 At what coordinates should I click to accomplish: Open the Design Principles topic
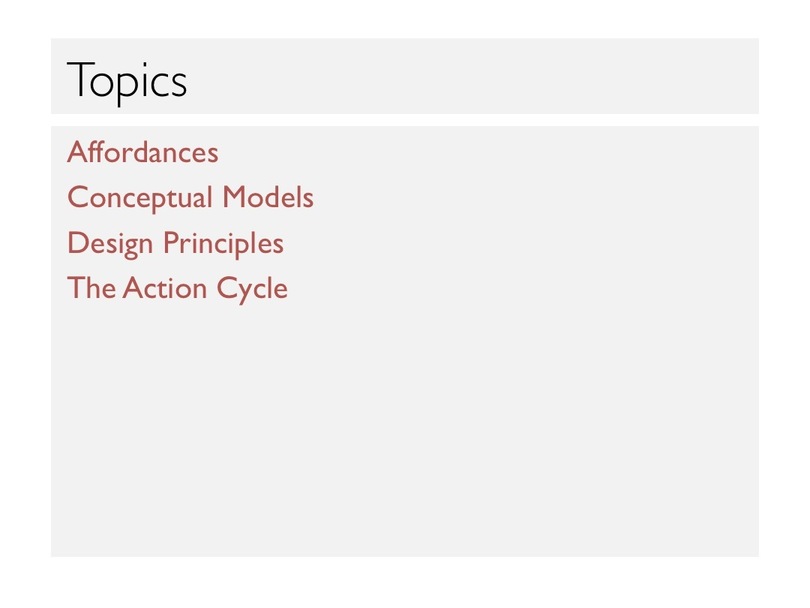[x=175, y=243]
